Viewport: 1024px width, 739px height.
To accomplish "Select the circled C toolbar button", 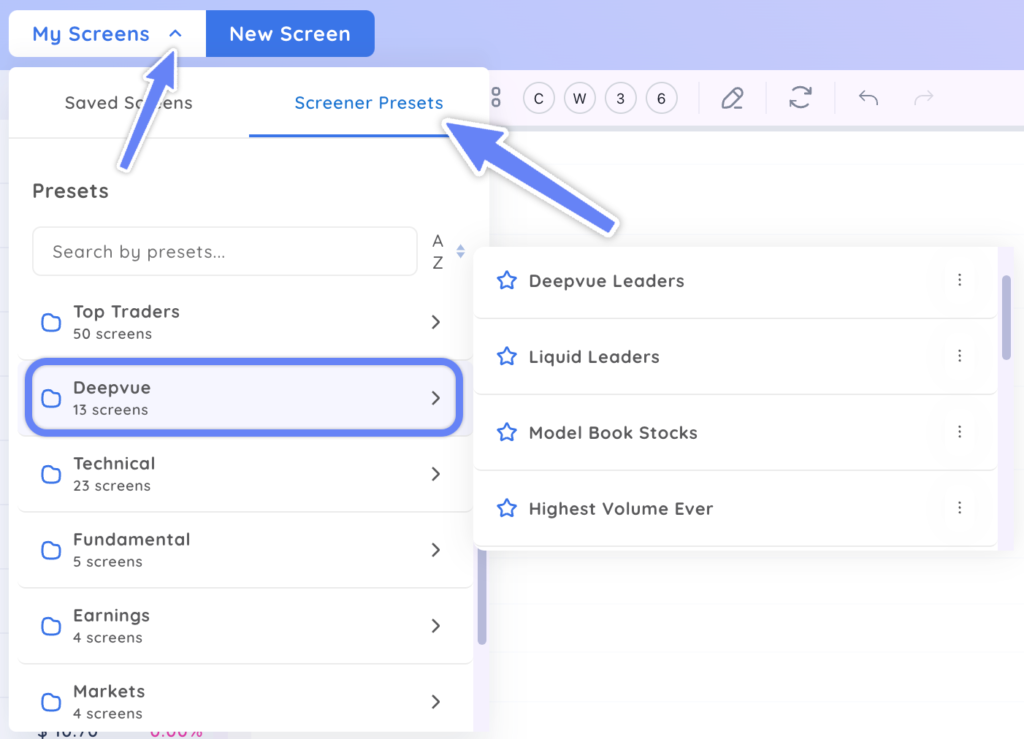I will pyautogui.click(x=539, y=98).
